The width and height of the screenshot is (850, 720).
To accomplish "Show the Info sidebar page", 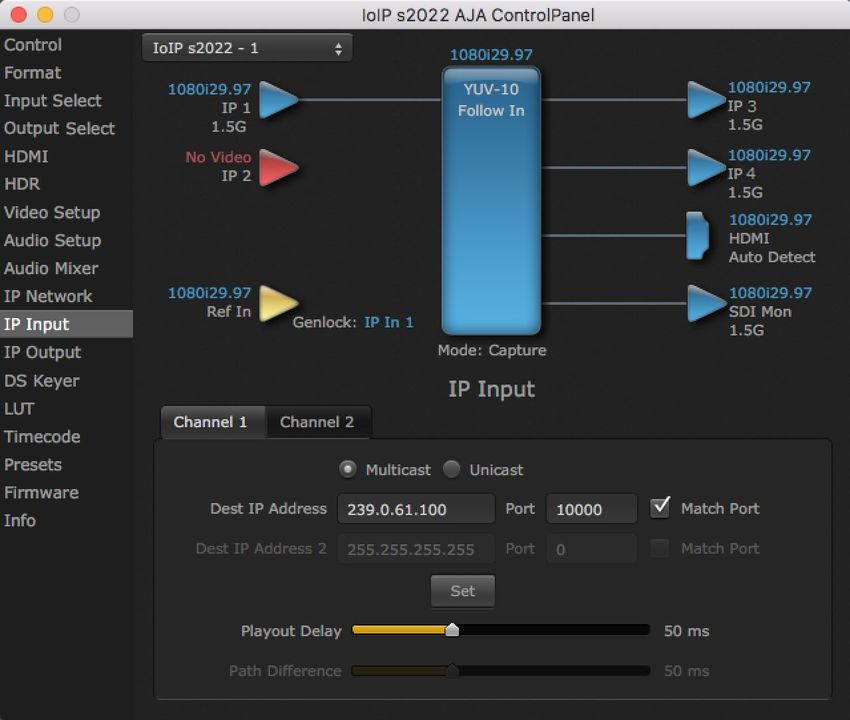I will [x=66, y=520].
